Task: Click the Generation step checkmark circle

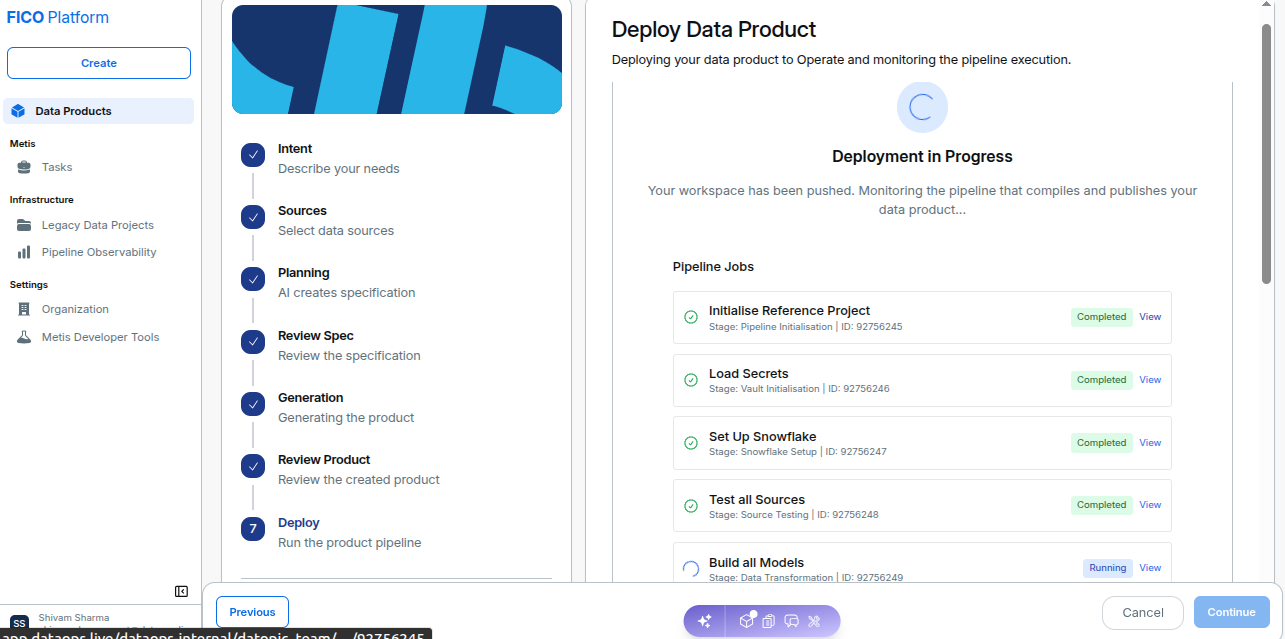Action: click(x=253, y=404)
